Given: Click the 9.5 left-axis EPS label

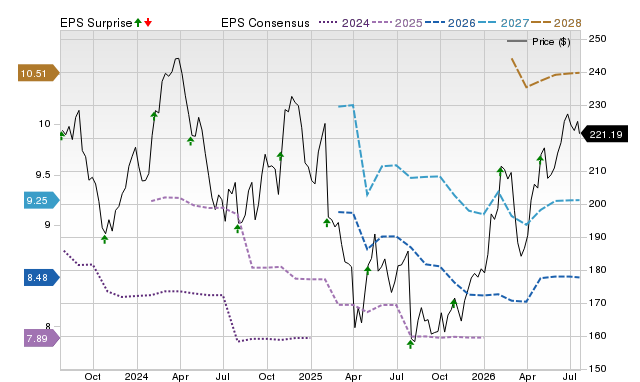Looking at the screenshot, I should pyautogui.click(x=43, y=175).
